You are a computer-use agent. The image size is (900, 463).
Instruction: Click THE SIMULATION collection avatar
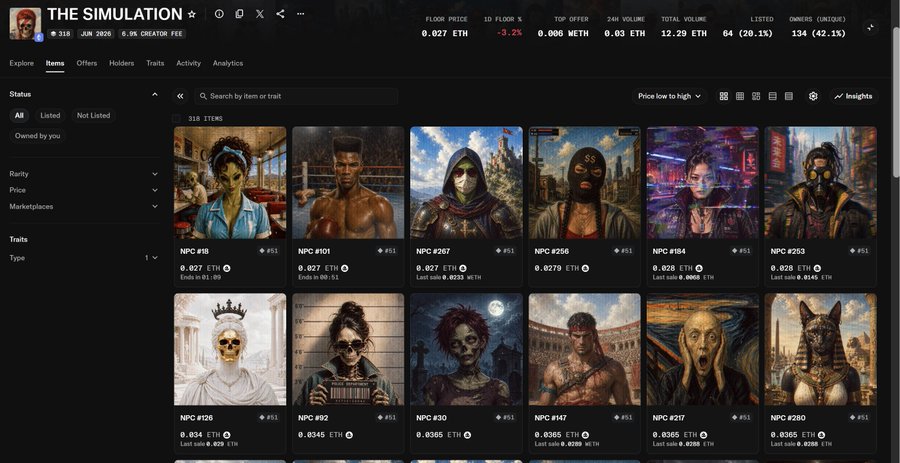[x=25, y=24]
